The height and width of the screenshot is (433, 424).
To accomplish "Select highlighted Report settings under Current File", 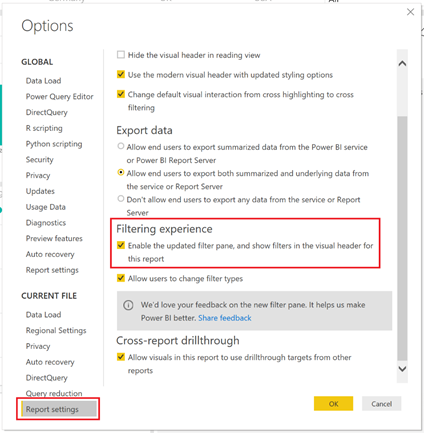I will coord(59,409).
